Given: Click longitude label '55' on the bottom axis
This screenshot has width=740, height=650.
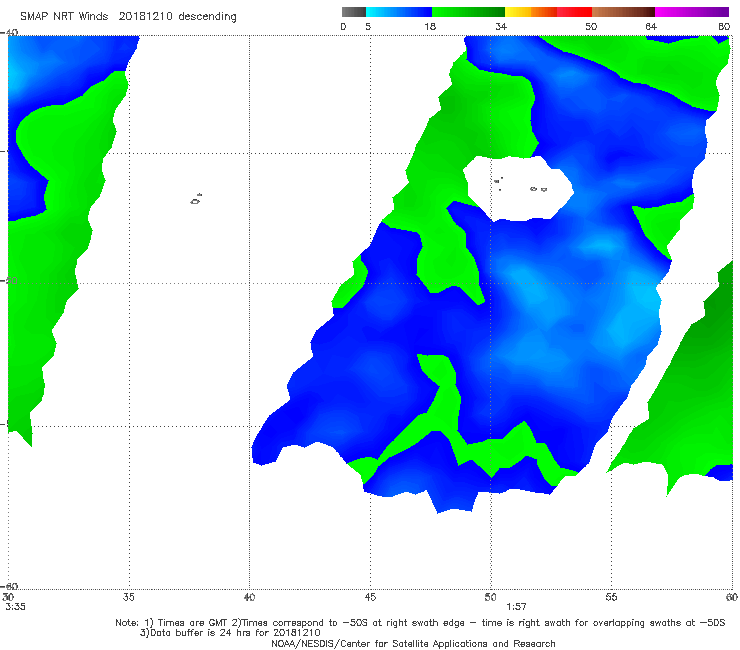Looking at the screenshot, I should coord(611,597).
